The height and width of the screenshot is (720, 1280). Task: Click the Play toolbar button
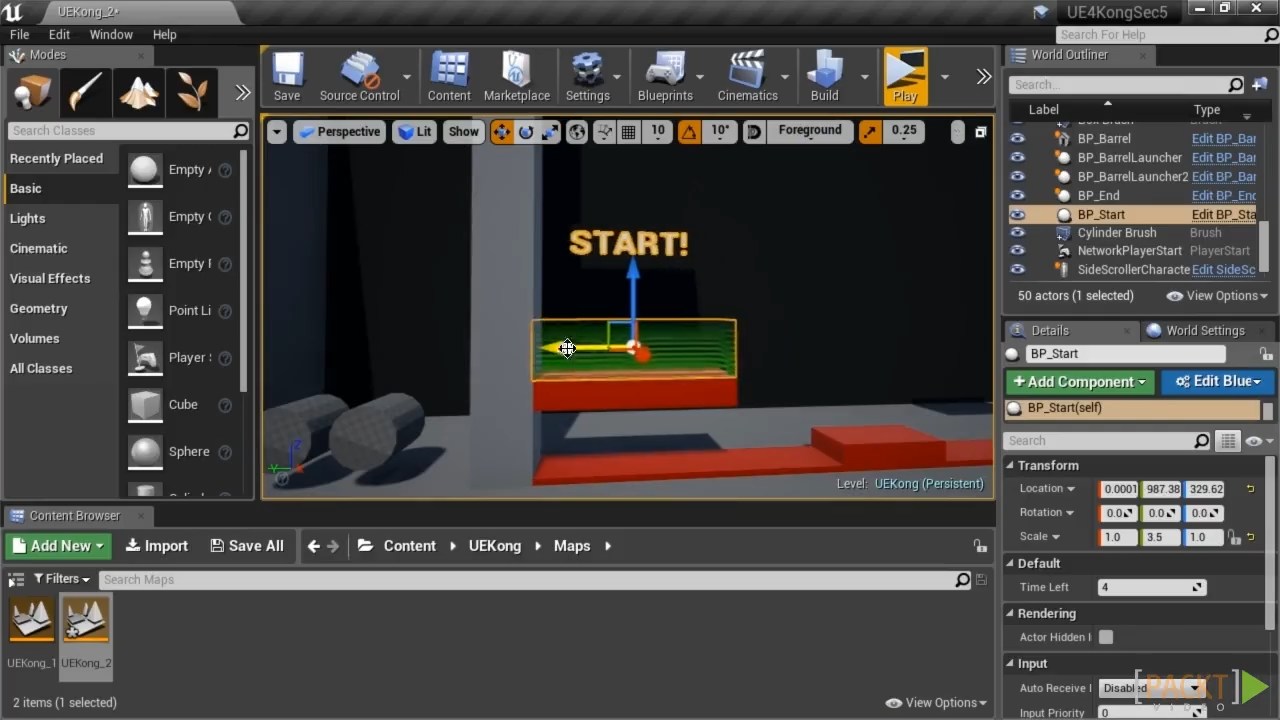(905, 77)
